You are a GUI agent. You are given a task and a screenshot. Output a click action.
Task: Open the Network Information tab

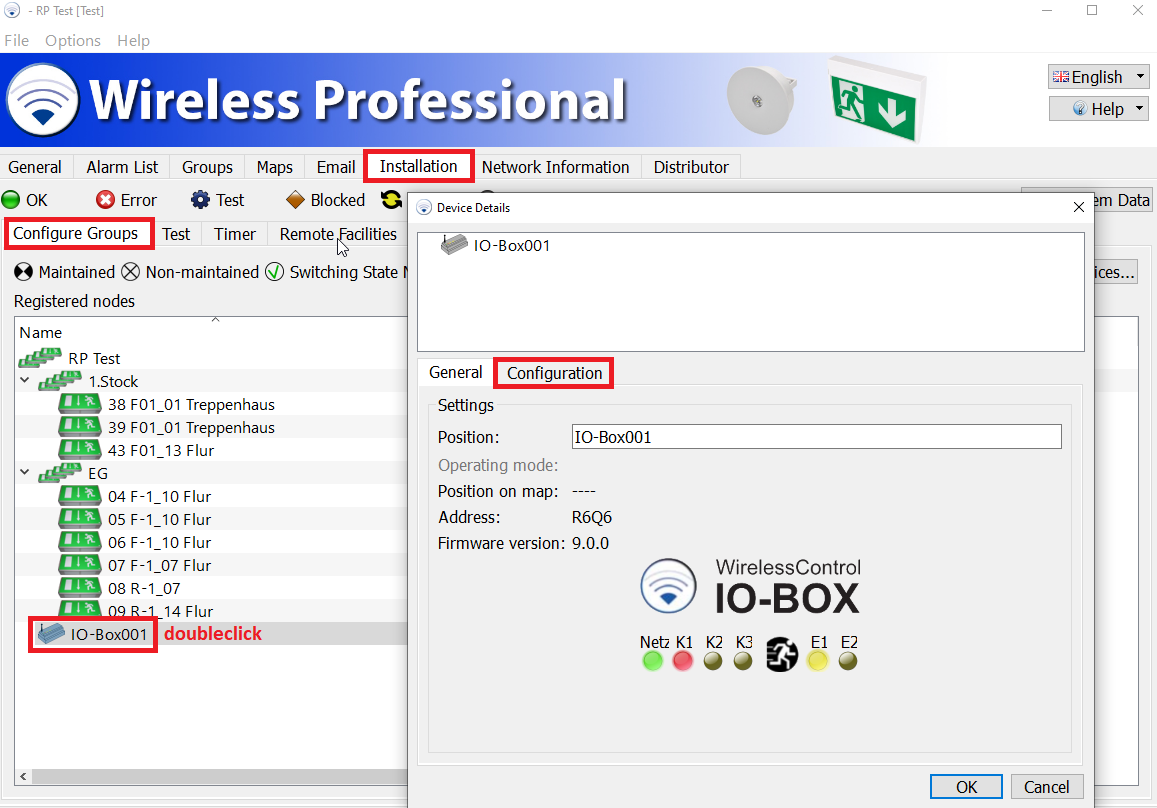coord(556,168)
